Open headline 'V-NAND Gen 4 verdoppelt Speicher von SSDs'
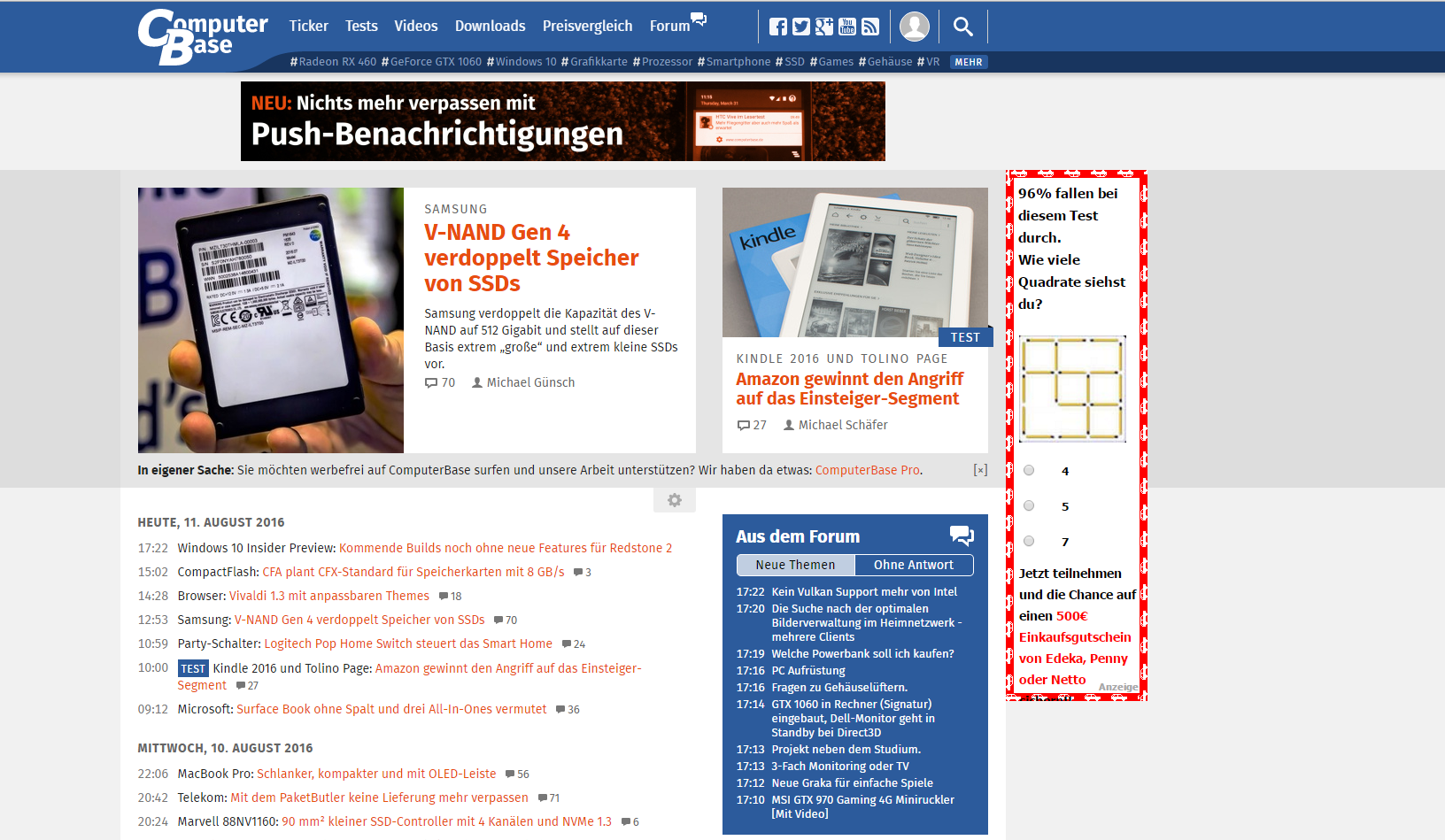The height and width of the screenshot is (840, 1445). tap(531, 258)
